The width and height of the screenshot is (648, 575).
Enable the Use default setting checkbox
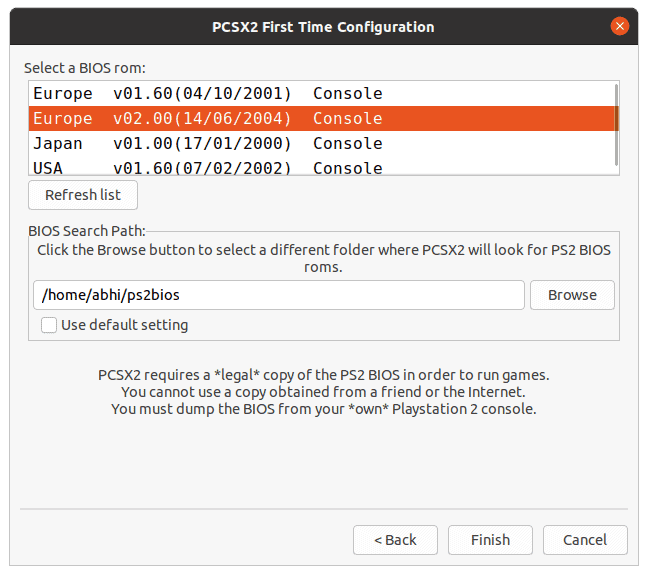[x=49, y=325]
